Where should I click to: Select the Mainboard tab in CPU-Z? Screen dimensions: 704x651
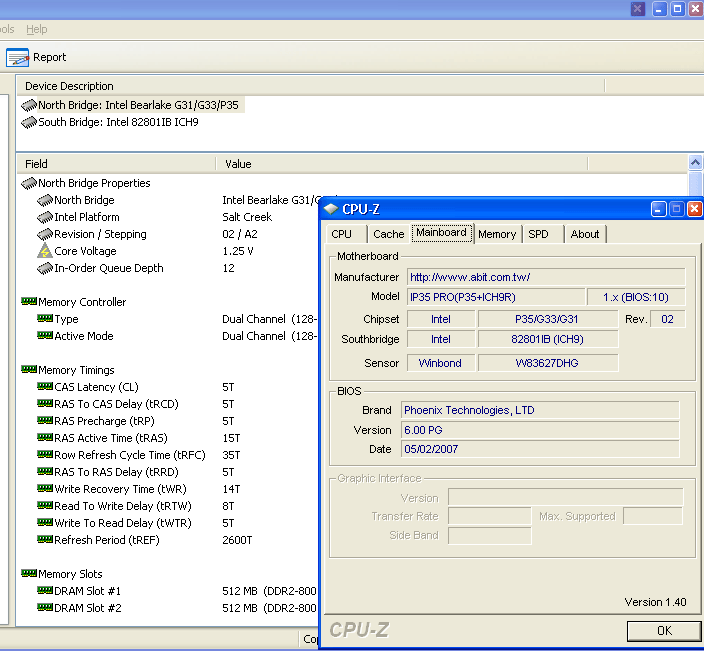coord(442,233)
